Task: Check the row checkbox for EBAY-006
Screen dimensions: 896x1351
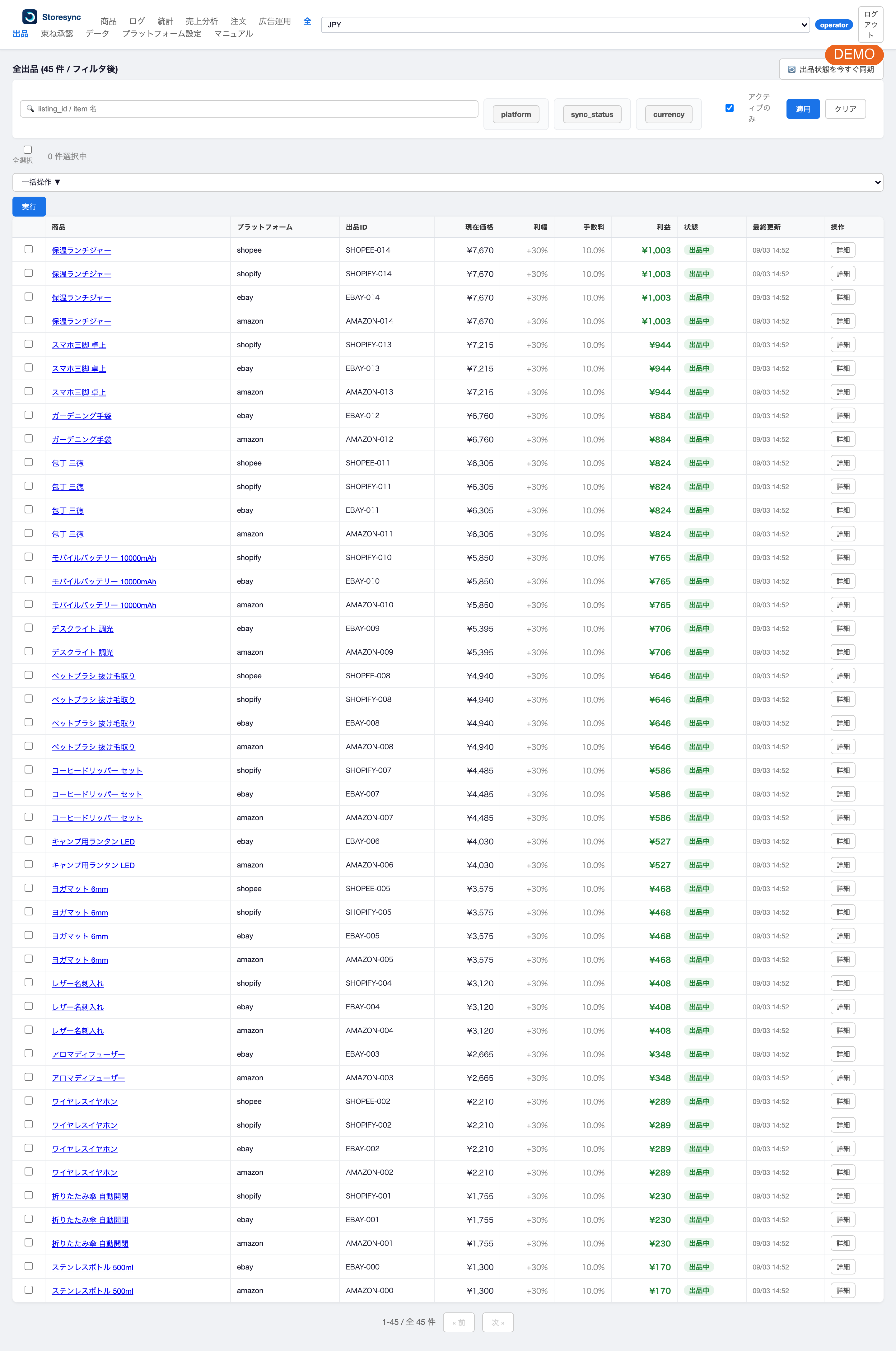Action: coord(29,841)
